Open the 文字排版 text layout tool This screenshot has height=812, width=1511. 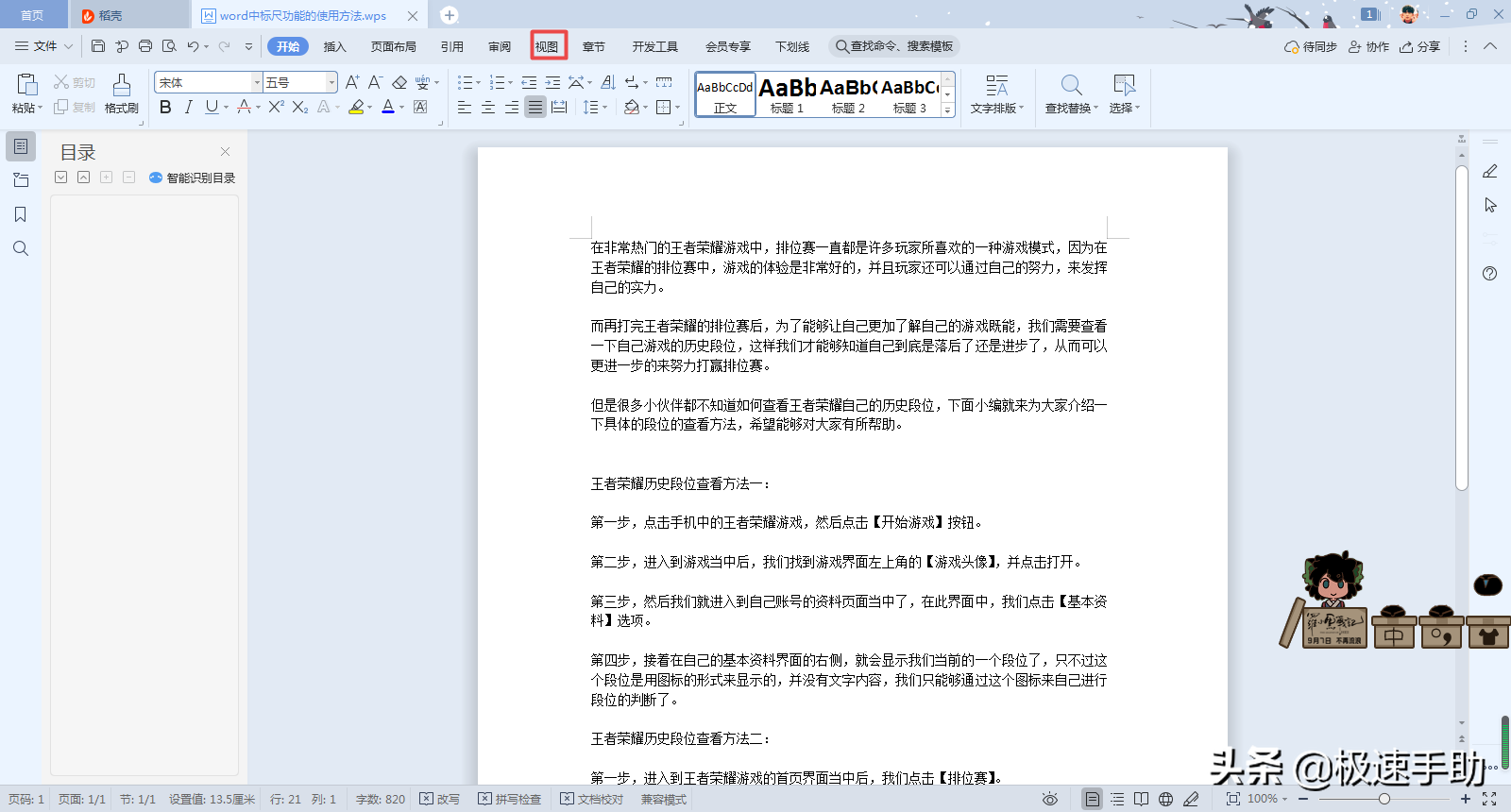[997, 94]
